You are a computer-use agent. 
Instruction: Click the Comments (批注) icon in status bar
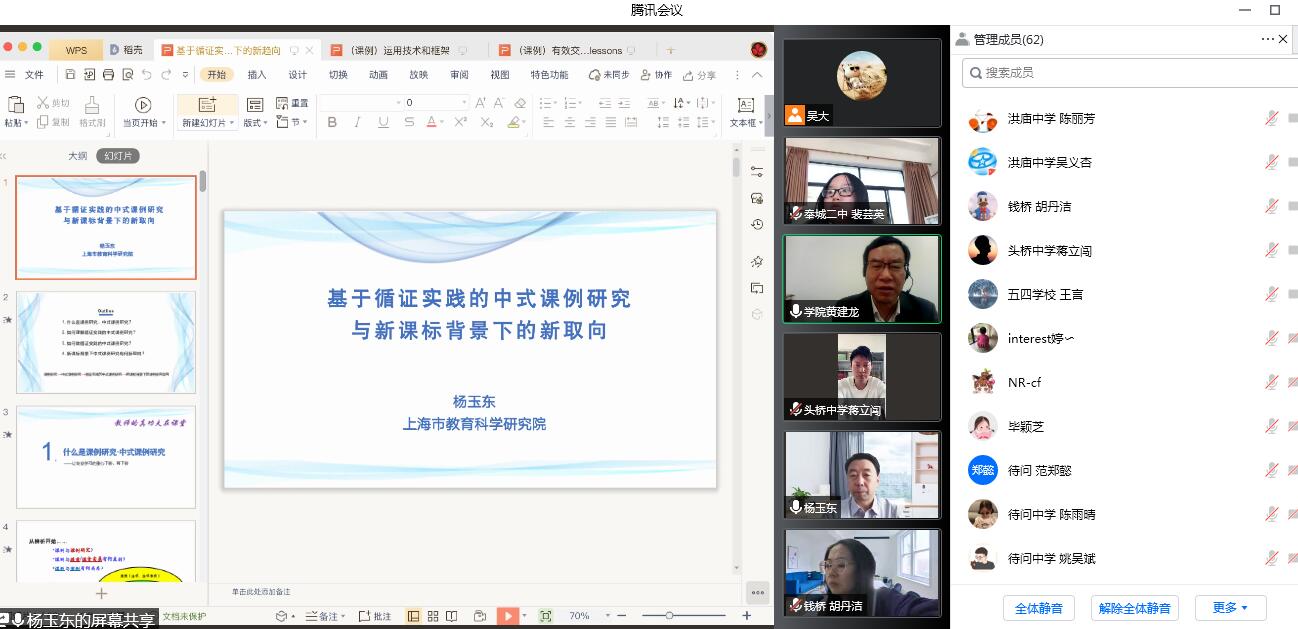pyautogui.click(x=375, y=616)
